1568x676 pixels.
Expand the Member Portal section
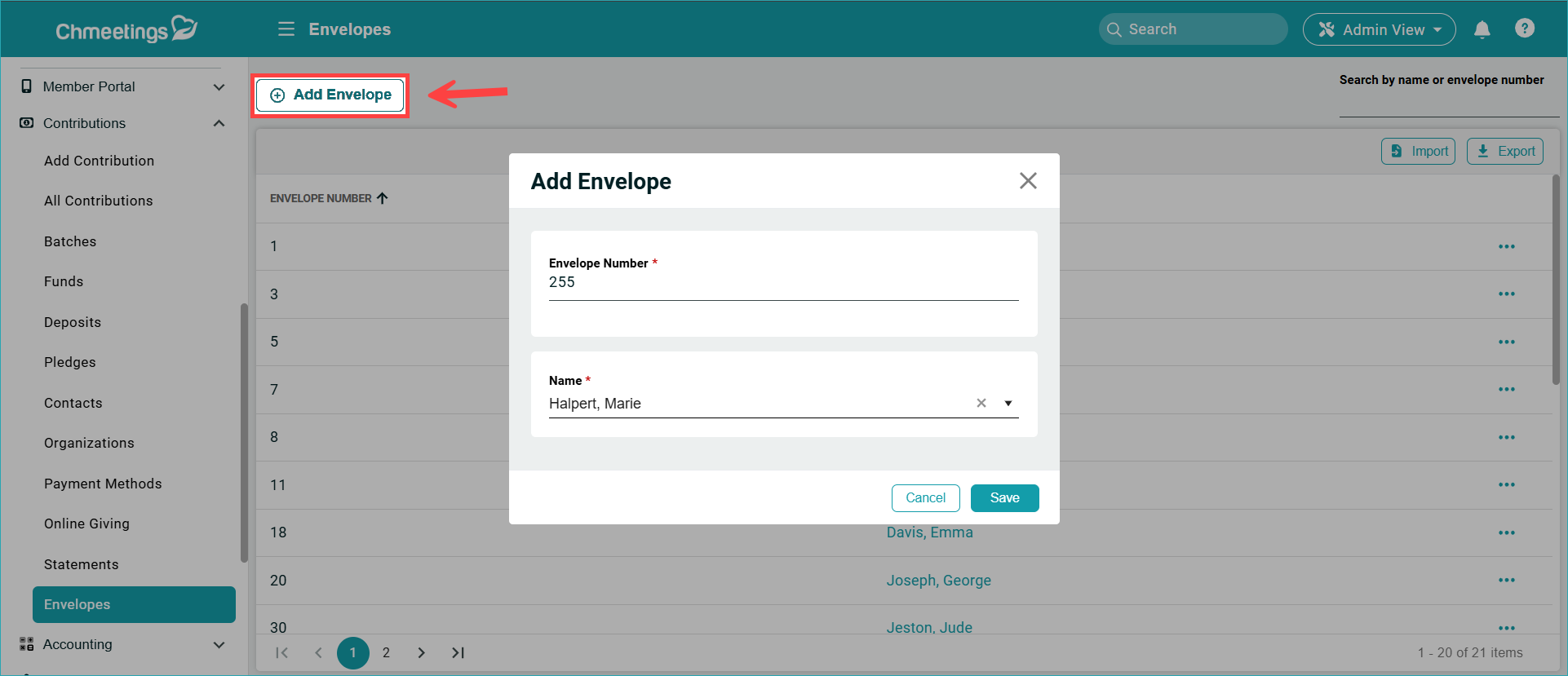(x=219, y=87)
